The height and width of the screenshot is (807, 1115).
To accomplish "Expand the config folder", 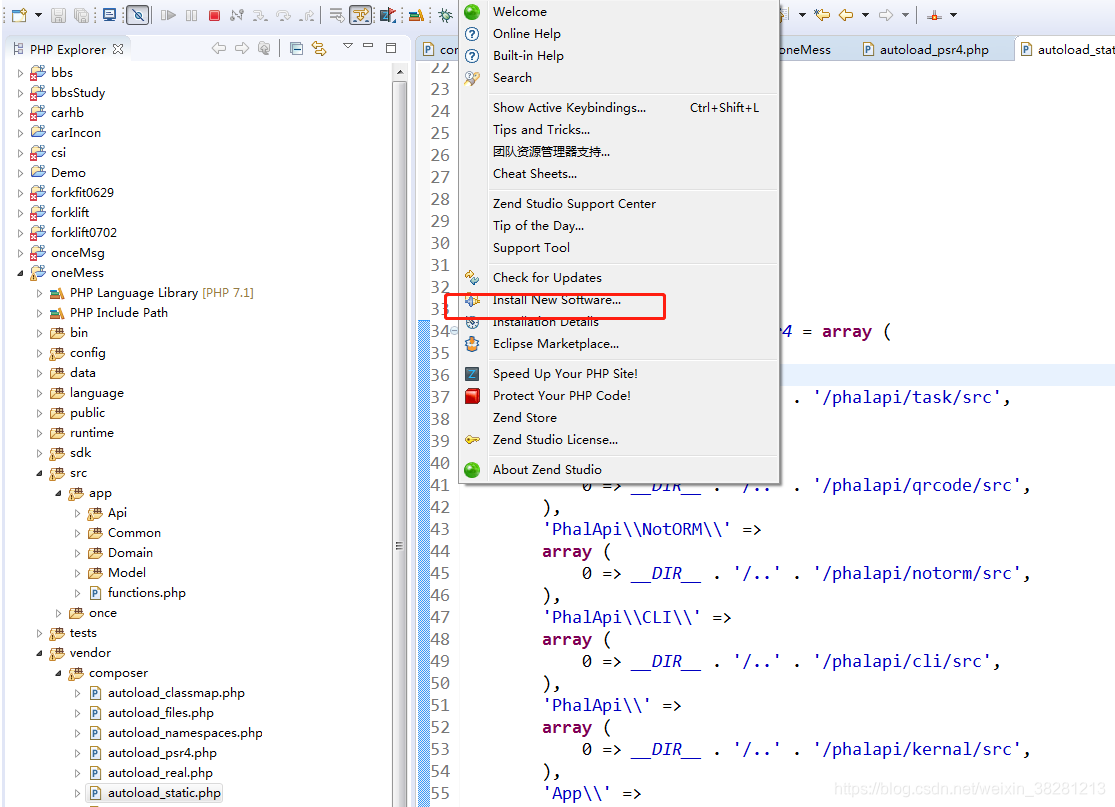I will 39,353.
